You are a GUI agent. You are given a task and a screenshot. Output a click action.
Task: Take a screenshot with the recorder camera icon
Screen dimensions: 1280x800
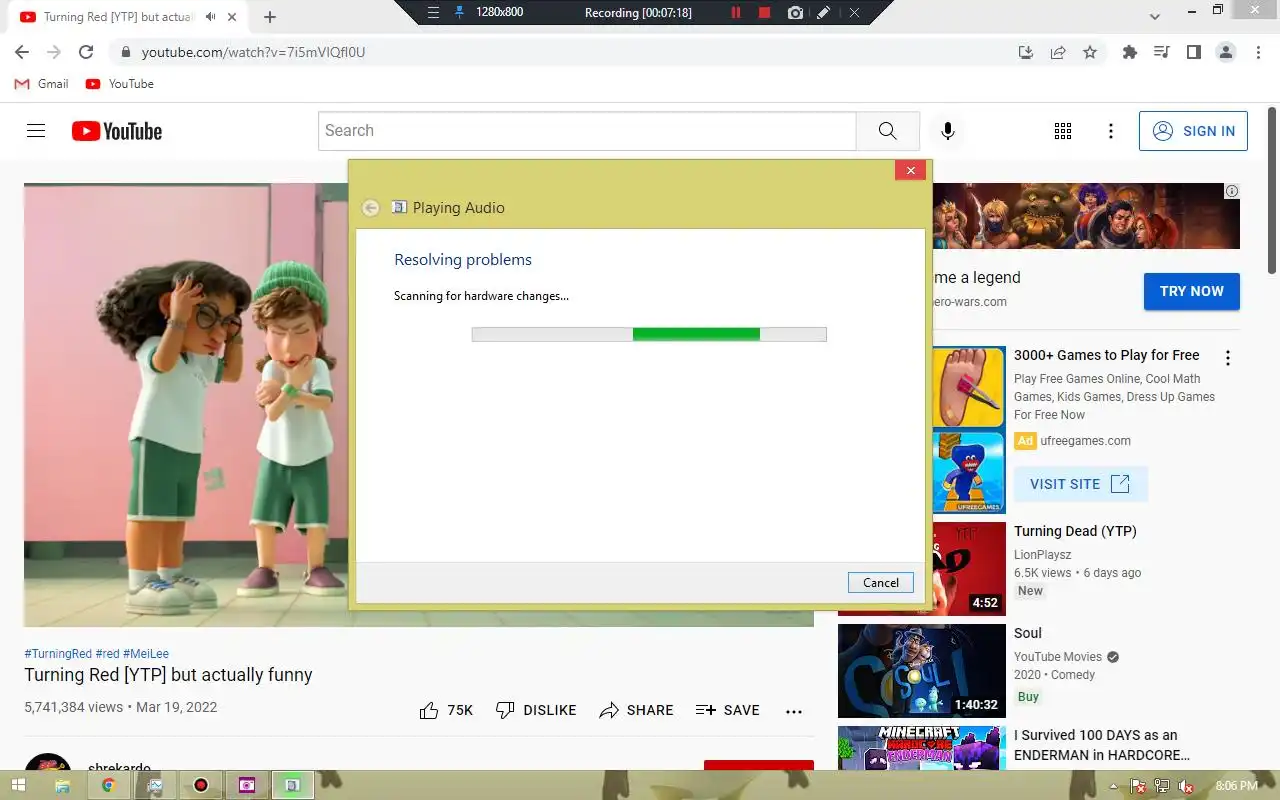click(795, 13)
